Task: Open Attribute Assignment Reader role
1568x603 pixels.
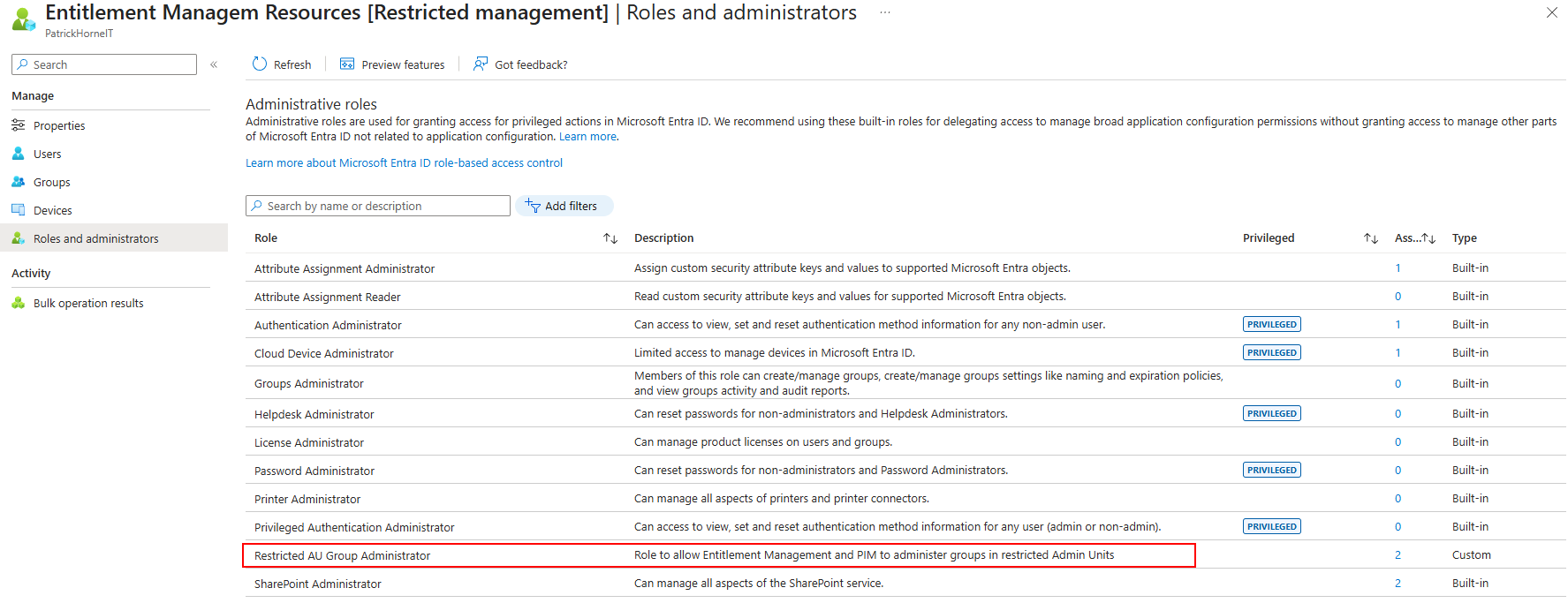Action: click(328, 298)
